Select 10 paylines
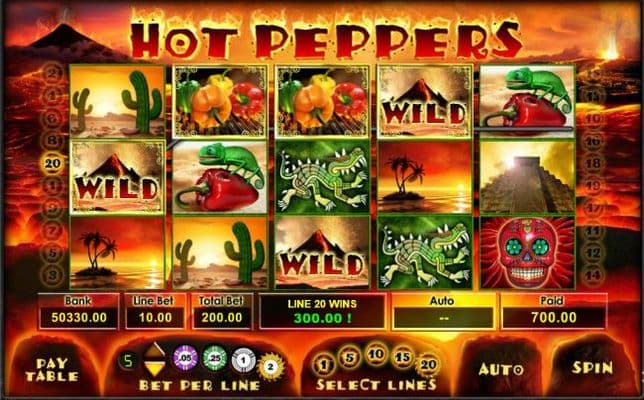Screen dimensions: 644x400 [376, 354]
